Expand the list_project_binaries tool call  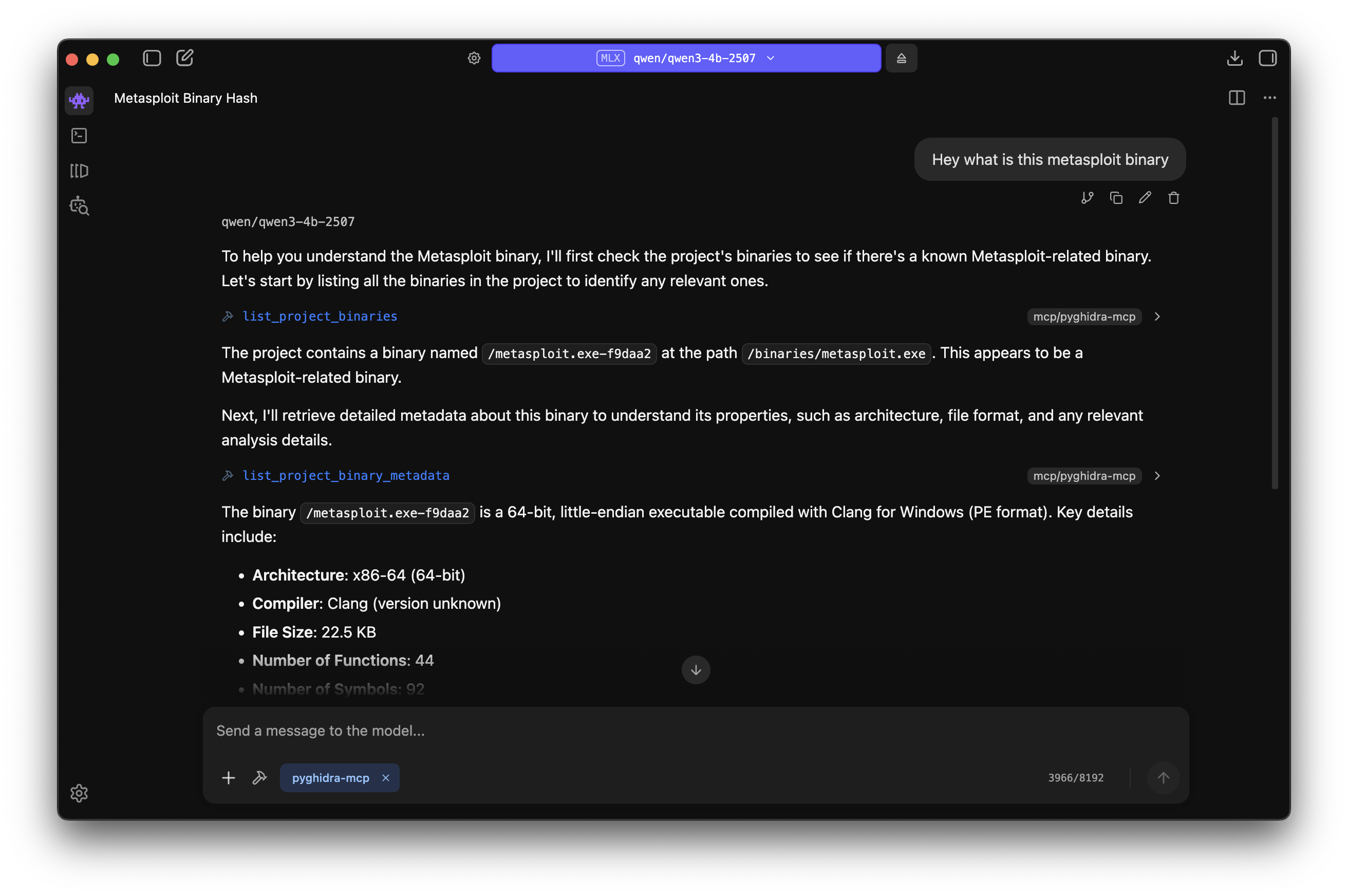click(1157, 316)
